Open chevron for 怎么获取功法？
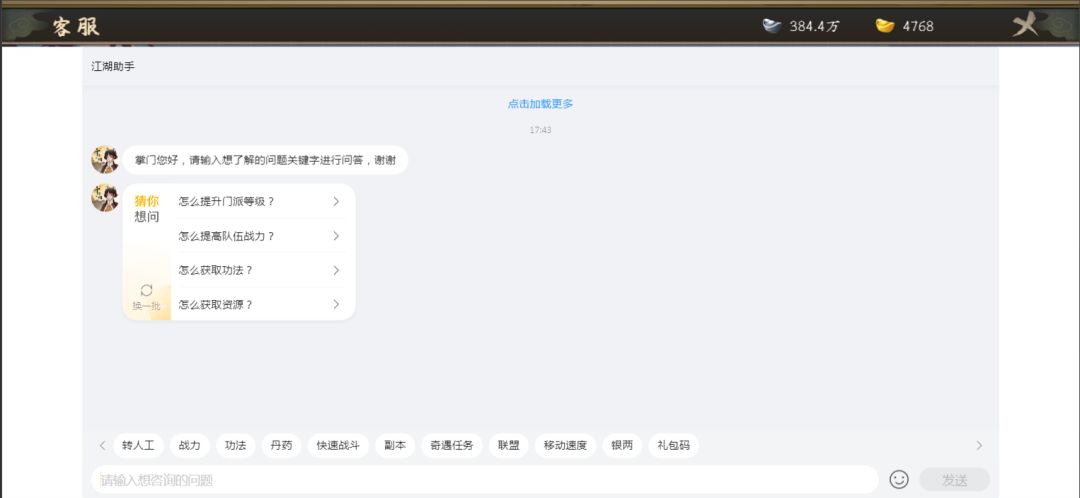 336,271
